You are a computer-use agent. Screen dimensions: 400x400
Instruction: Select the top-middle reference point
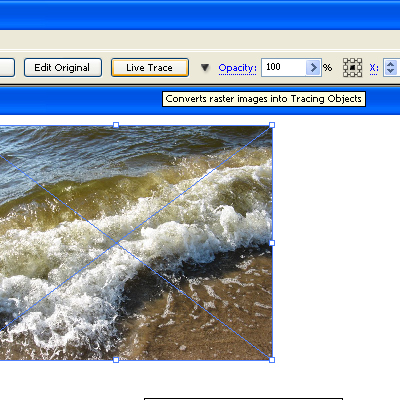point(353,61)
